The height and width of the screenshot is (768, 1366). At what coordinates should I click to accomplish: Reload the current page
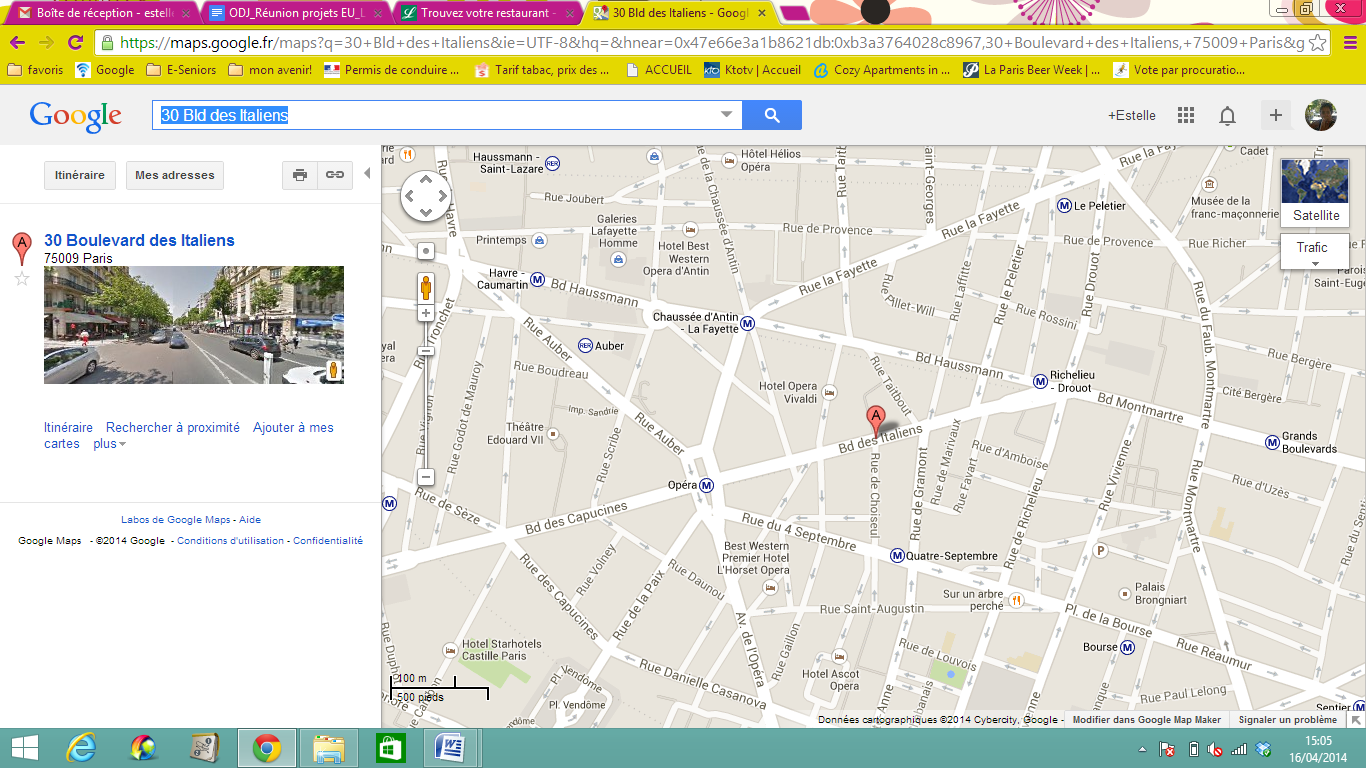[x=75, y=42]
